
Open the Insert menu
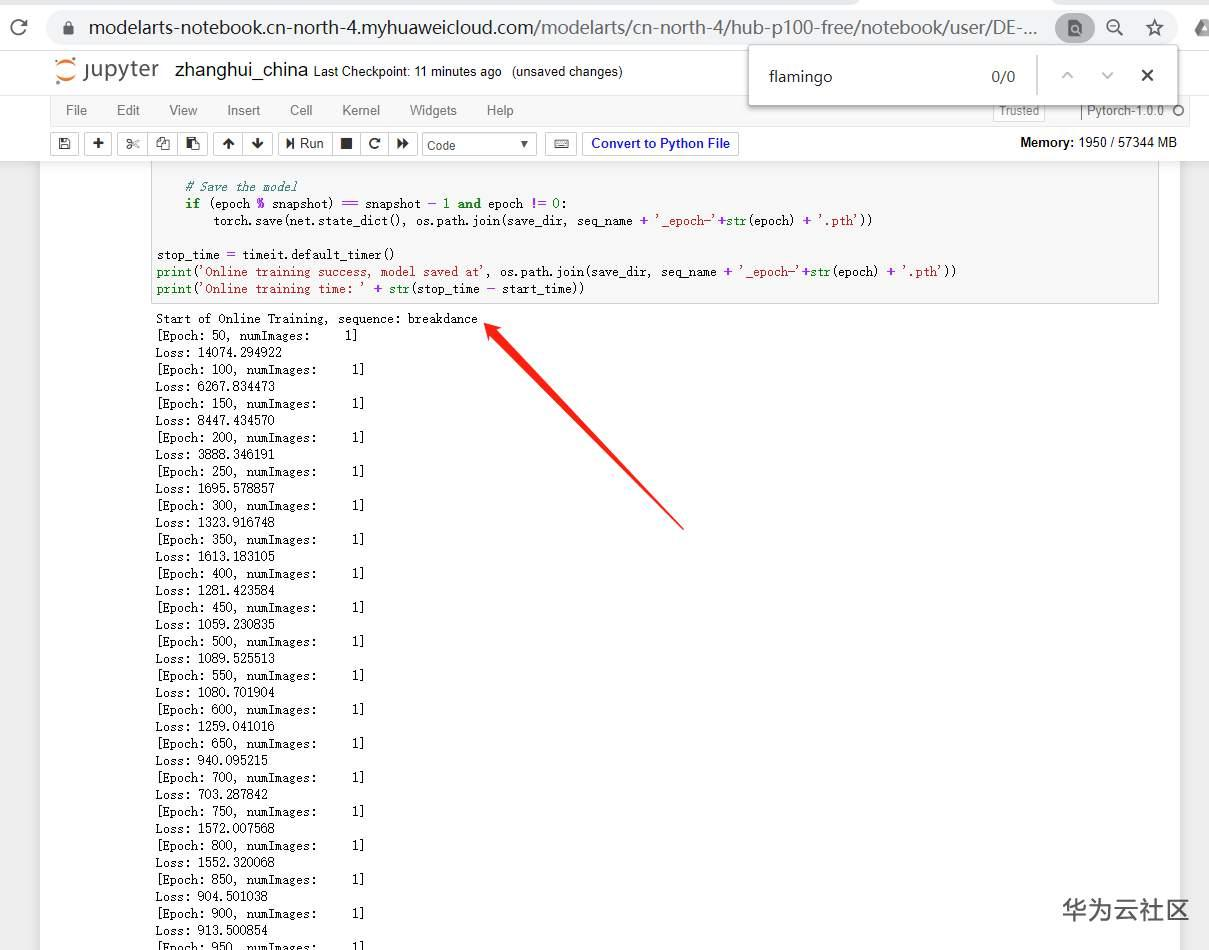click(243, 111)
